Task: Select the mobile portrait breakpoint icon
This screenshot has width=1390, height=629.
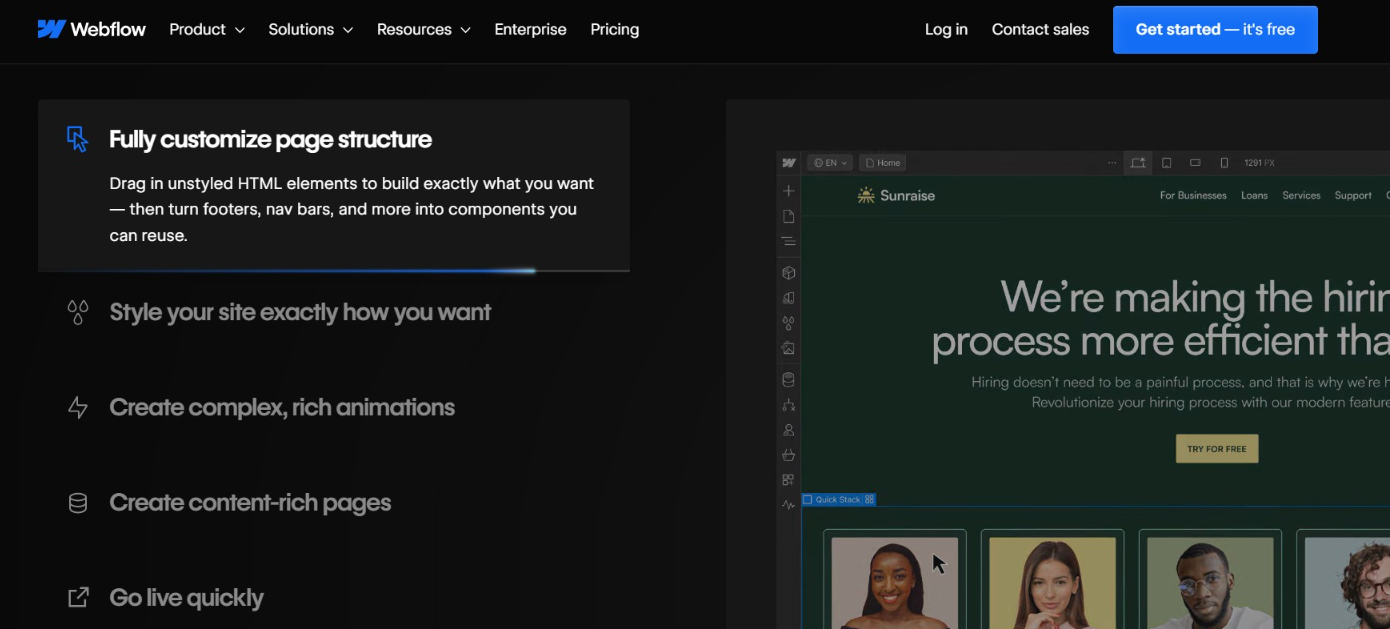Action: pyautogui.click(x=1224, y=163)
